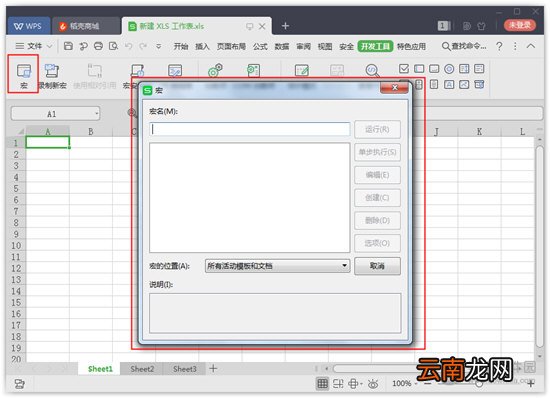Click 取消 in the macro dialog
Image resolution: width=550 pixels, height=398 pixels.
(377, 266)
